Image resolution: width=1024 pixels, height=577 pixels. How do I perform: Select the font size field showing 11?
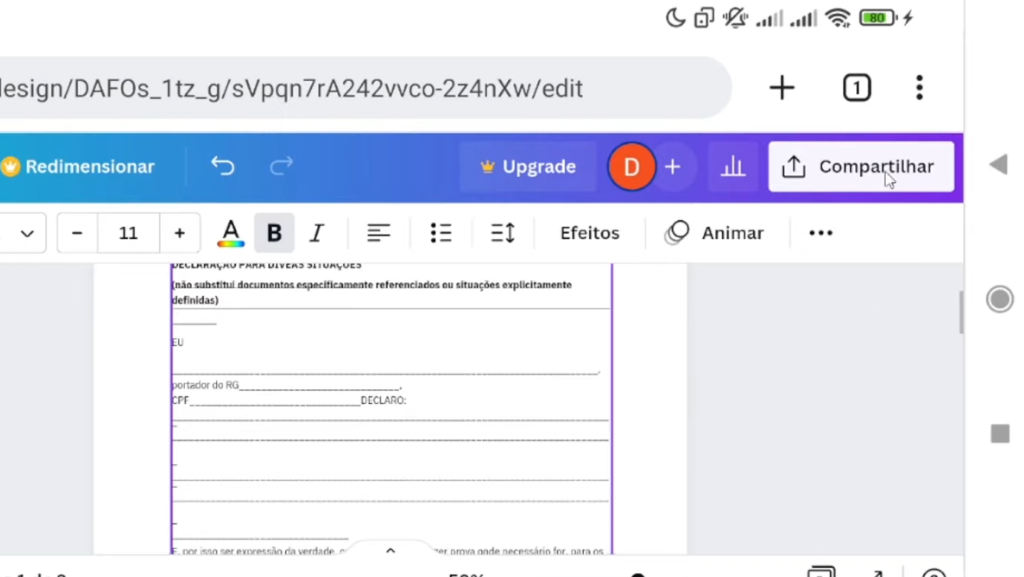(x=129, y=233)
